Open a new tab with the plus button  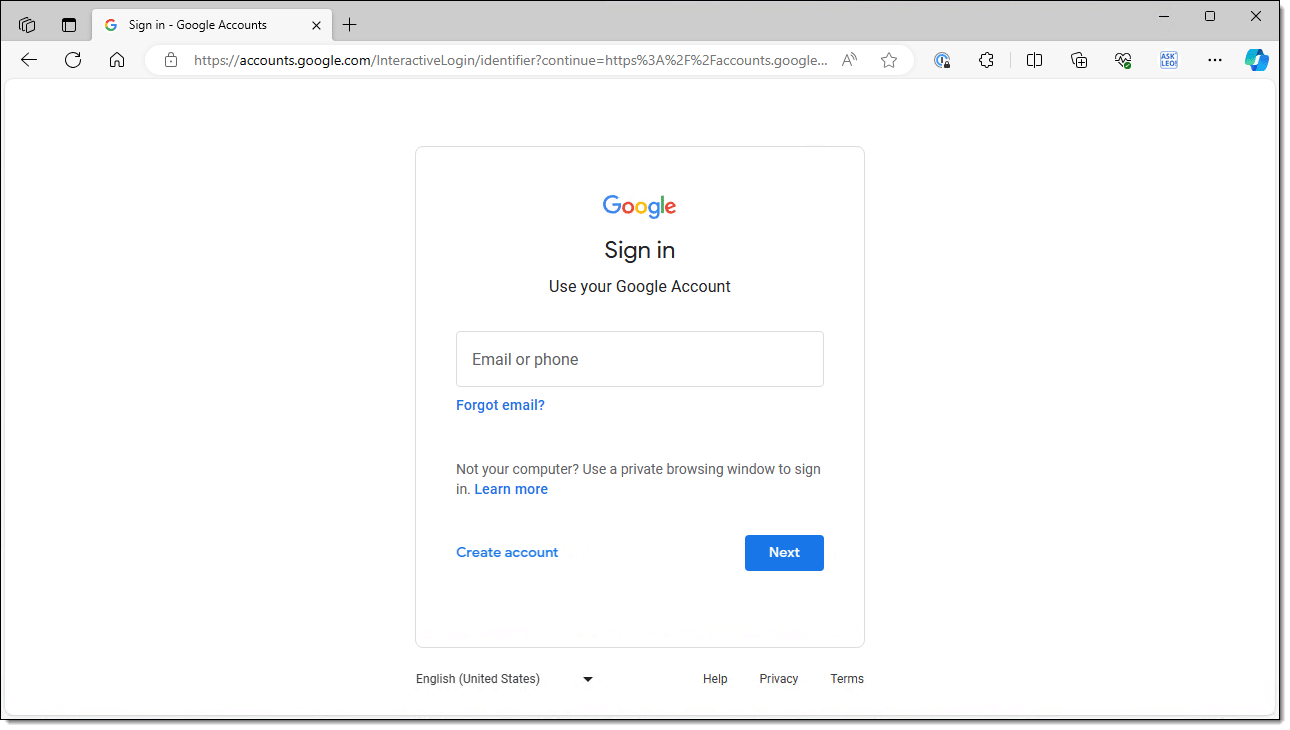click(349, 25)
